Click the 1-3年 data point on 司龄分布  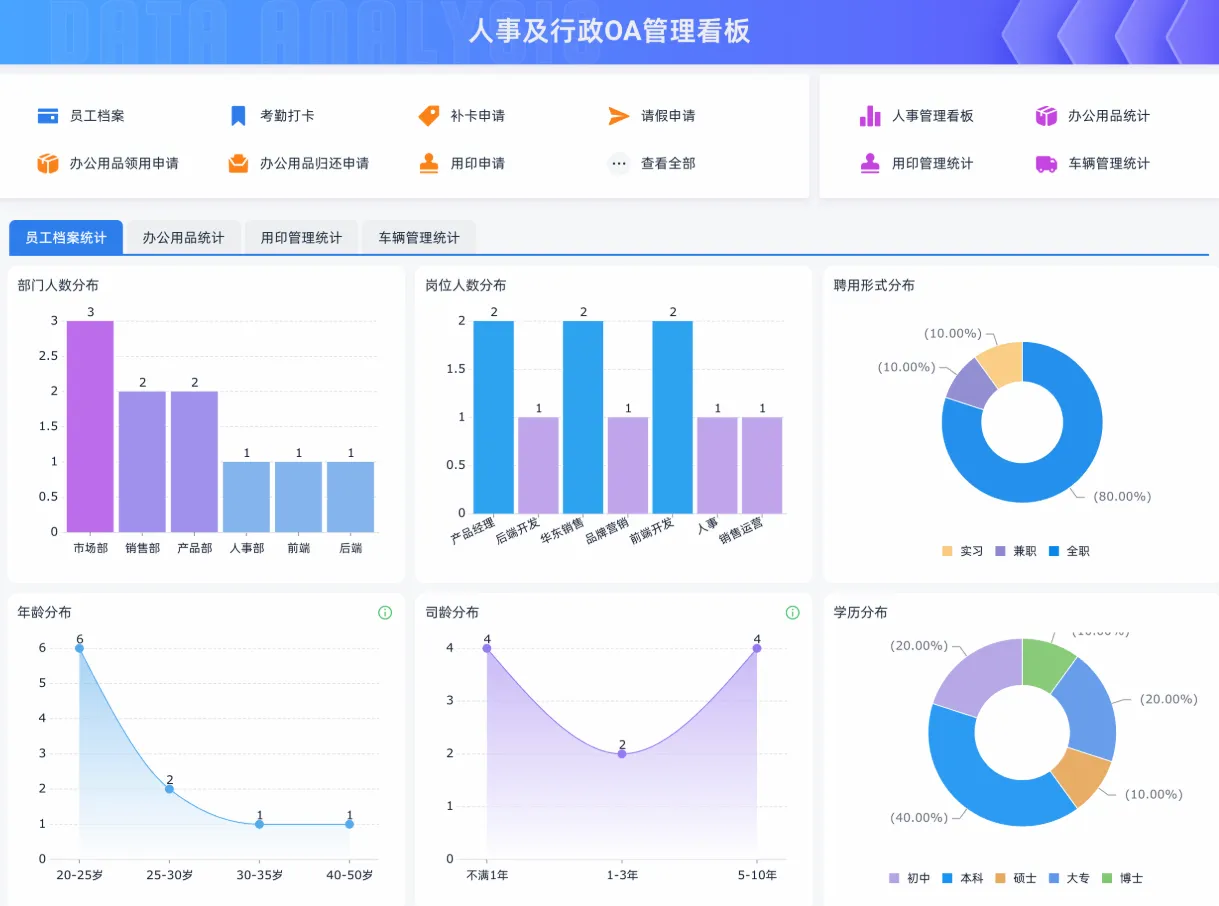(622, 754)
